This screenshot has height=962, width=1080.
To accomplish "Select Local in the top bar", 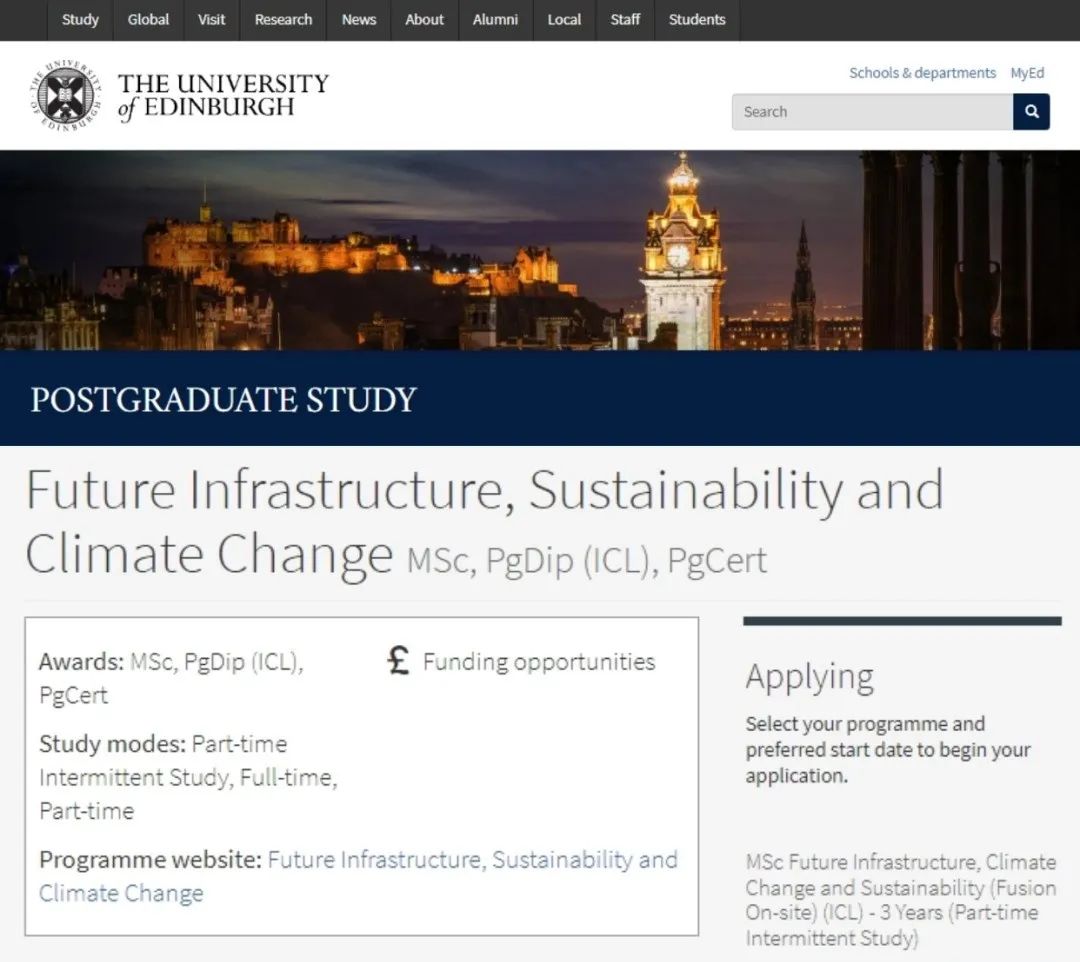I will 564,20.
